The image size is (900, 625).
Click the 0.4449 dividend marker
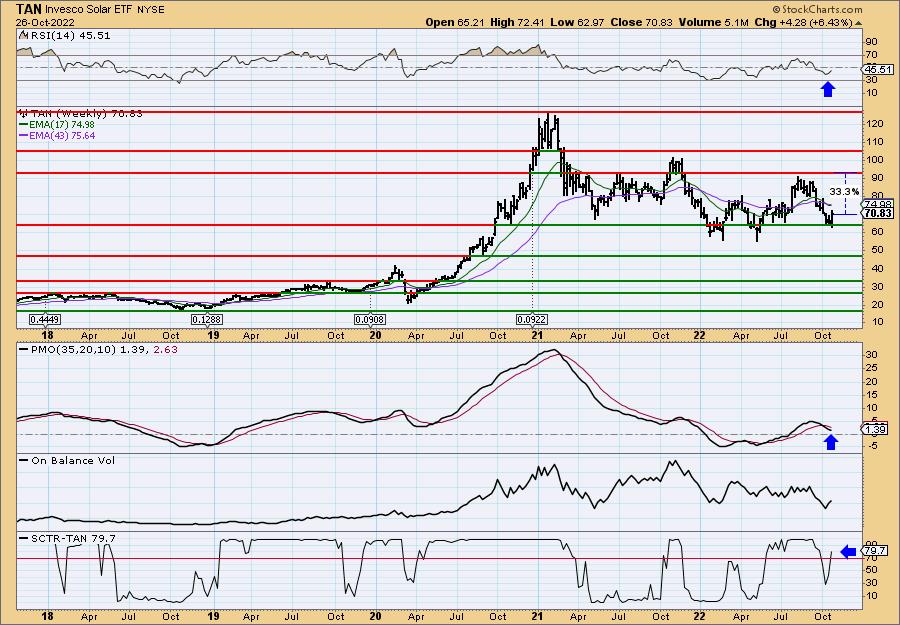[x=45, y=319]
